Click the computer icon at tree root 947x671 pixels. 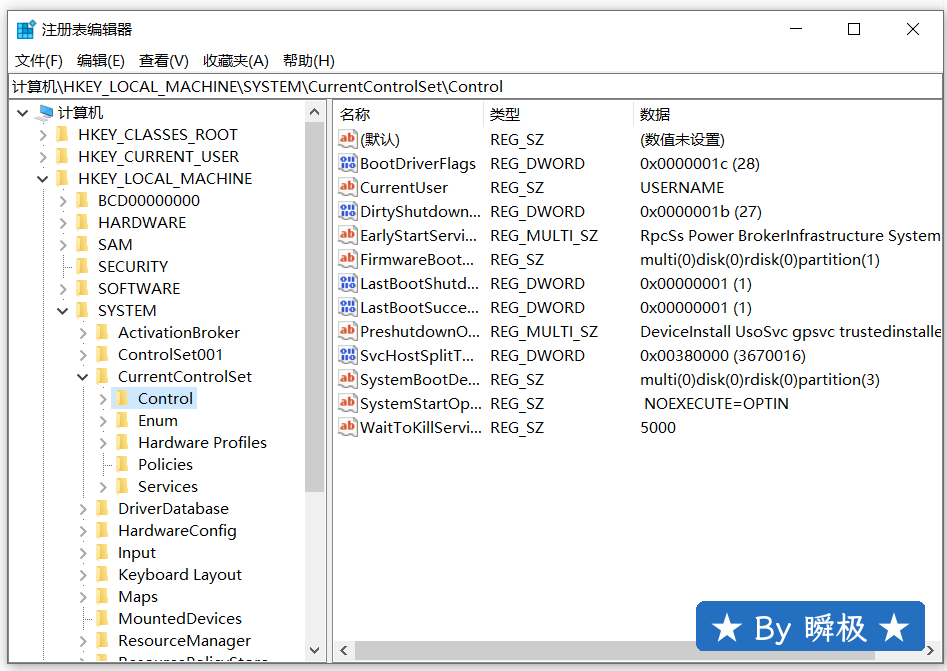pos(44,113)
